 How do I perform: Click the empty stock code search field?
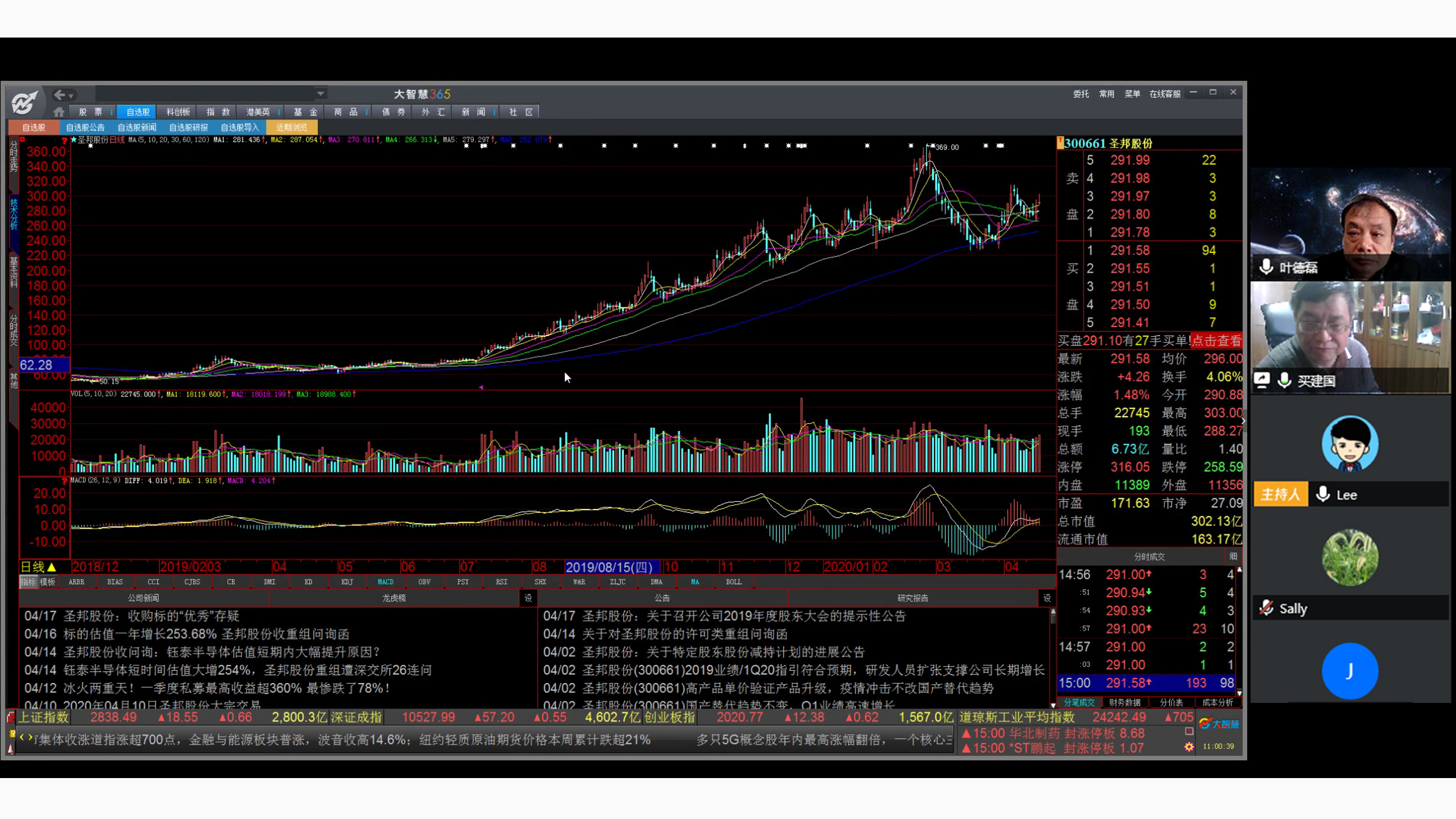(x=205, y=94)
